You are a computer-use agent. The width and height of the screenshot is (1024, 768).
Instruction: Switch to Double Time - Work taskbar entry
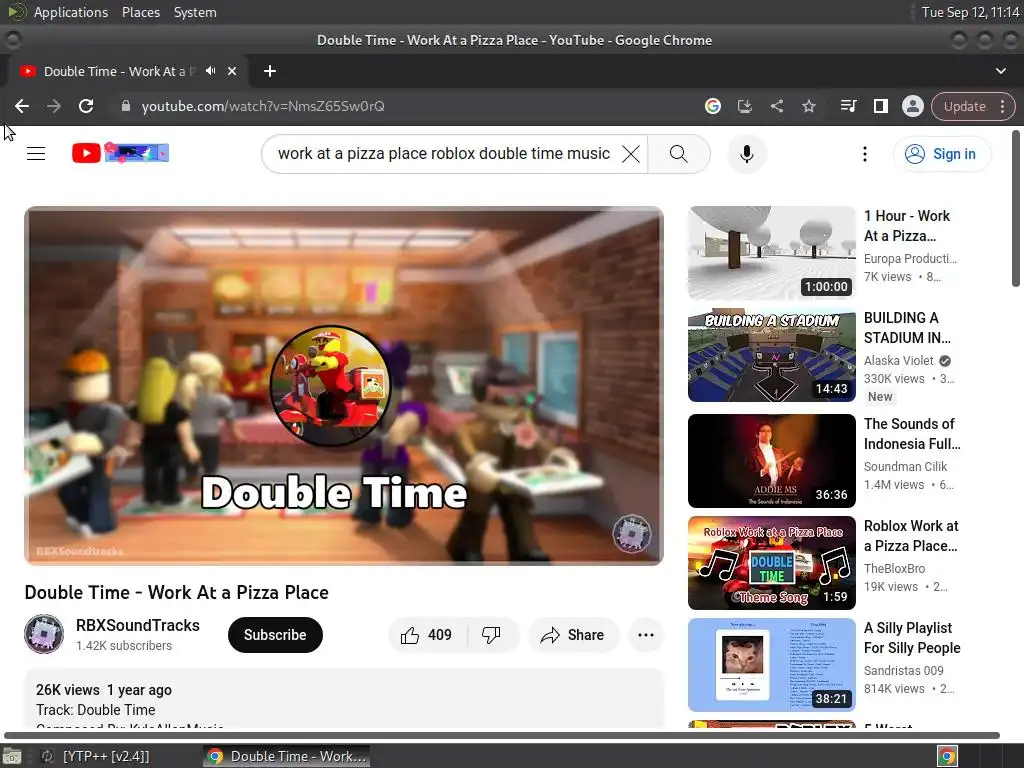point(287,756)
